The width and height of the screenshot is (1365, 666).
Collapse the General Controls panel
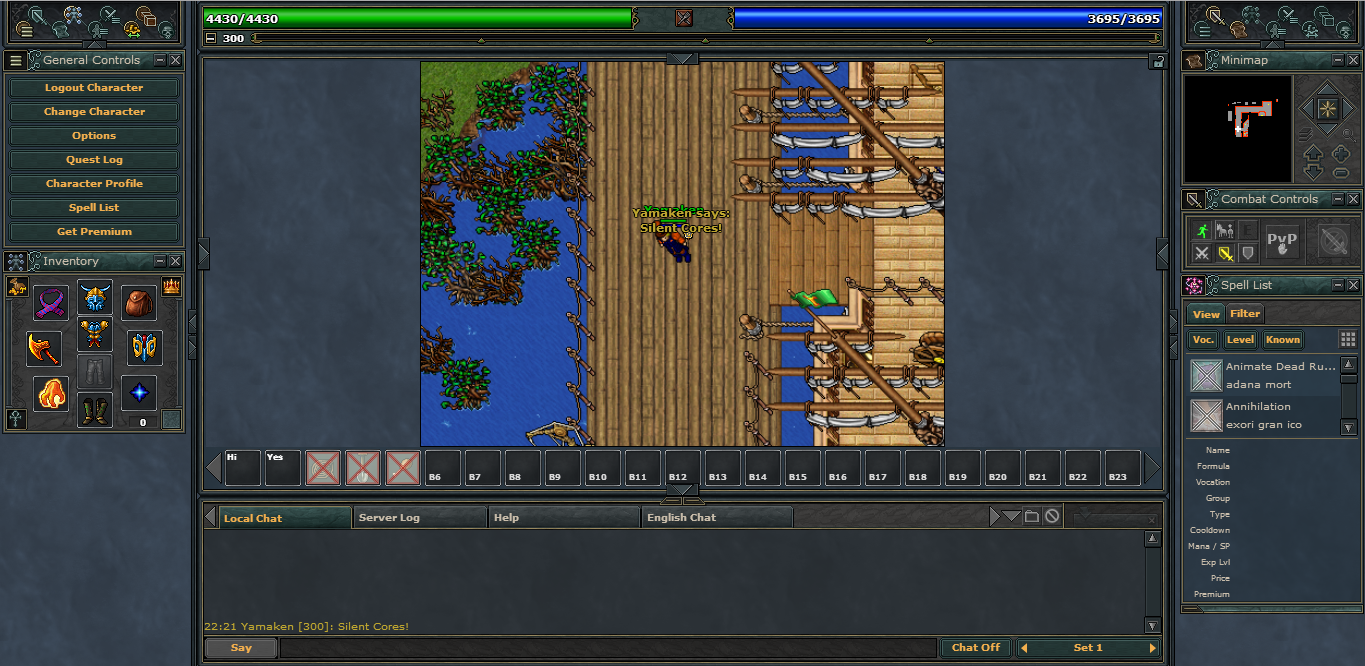click(160, 61)
